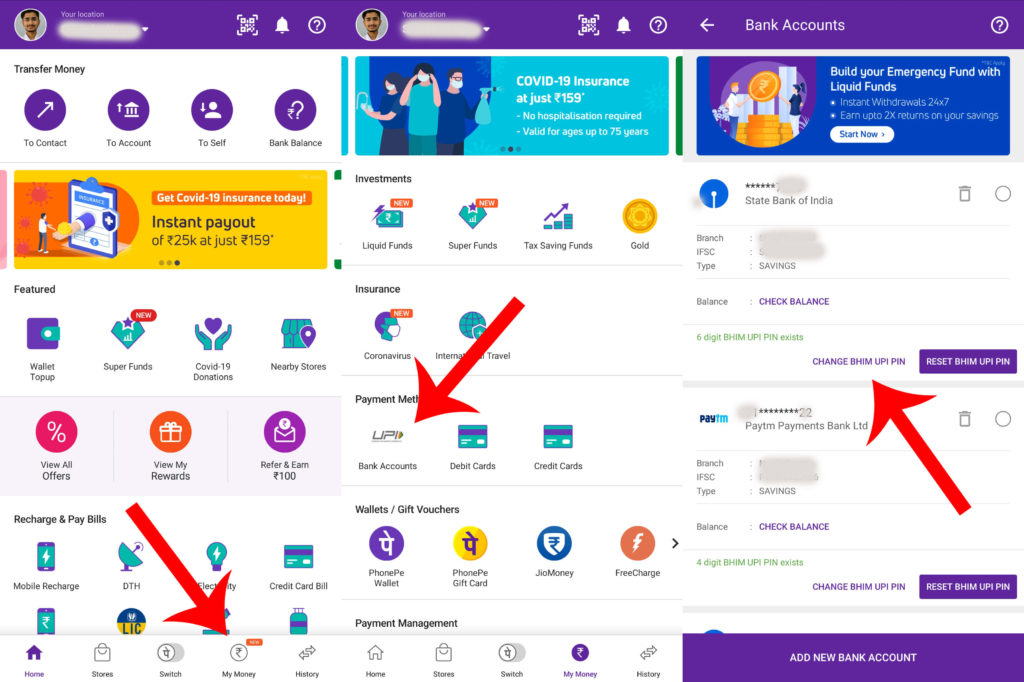Open Home tab on home screen

coord(34,658)
